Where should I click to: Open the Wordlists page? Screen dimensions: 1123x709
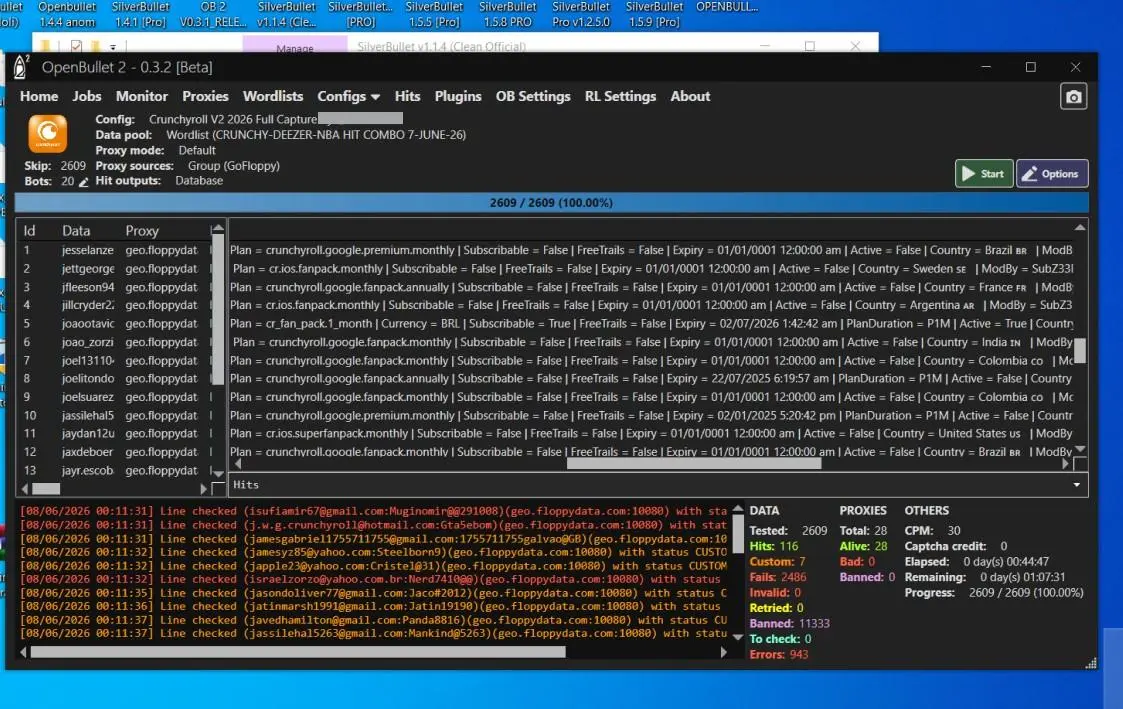coord(273,96)
